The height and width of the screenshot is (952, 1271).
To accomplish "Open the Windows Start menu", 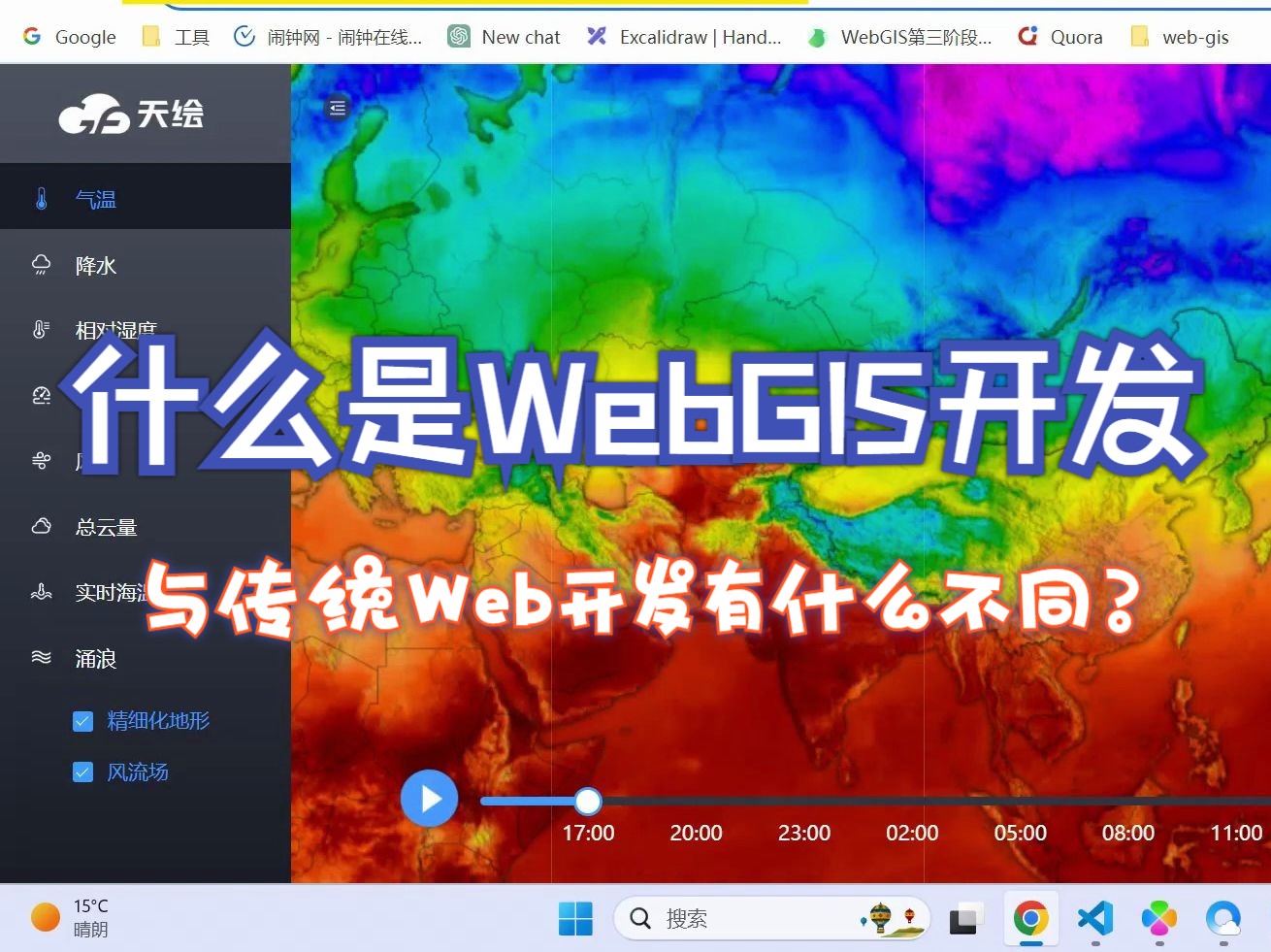I will tap(575, 918).
